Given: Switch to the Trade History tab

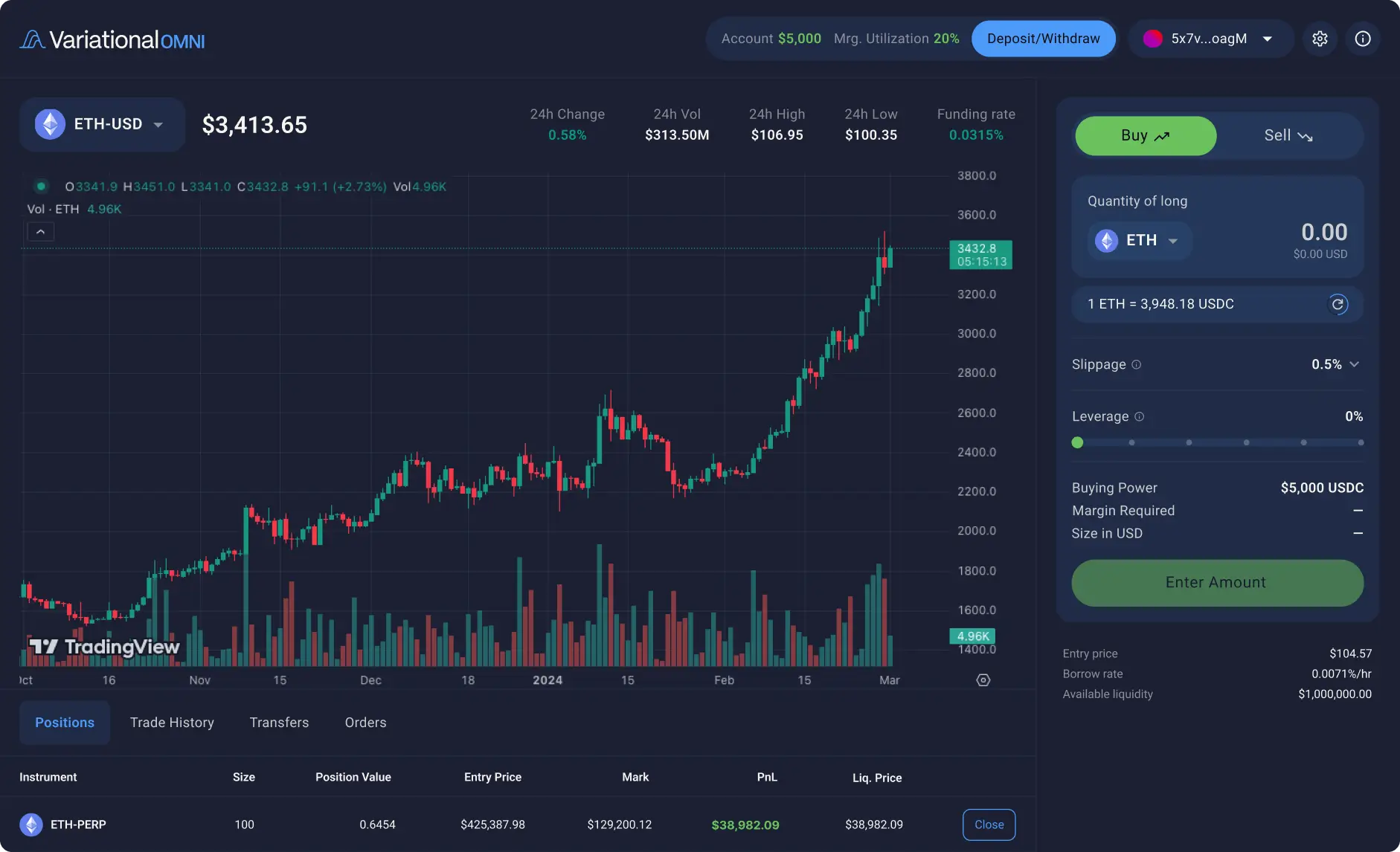Looking at the screenshot, I should coord(172,723).
